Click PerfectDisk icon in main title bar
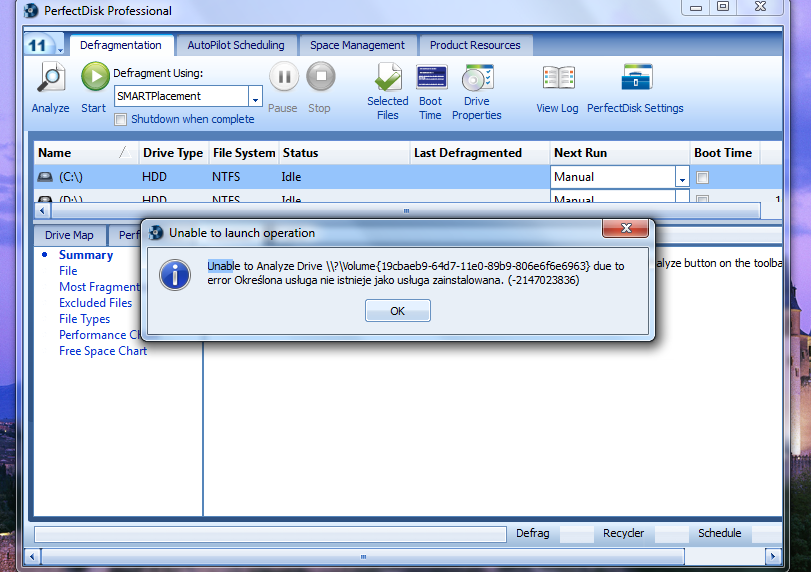 pyautogui.click(x=31, y=10)
